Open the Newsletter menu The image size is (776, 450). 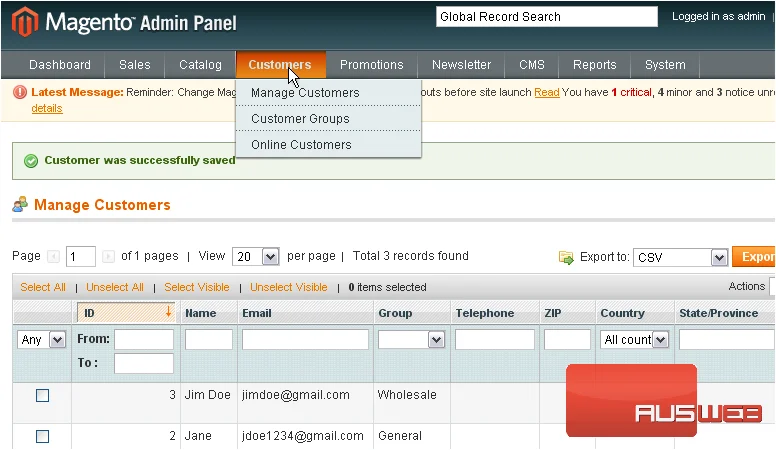point(461,65)
